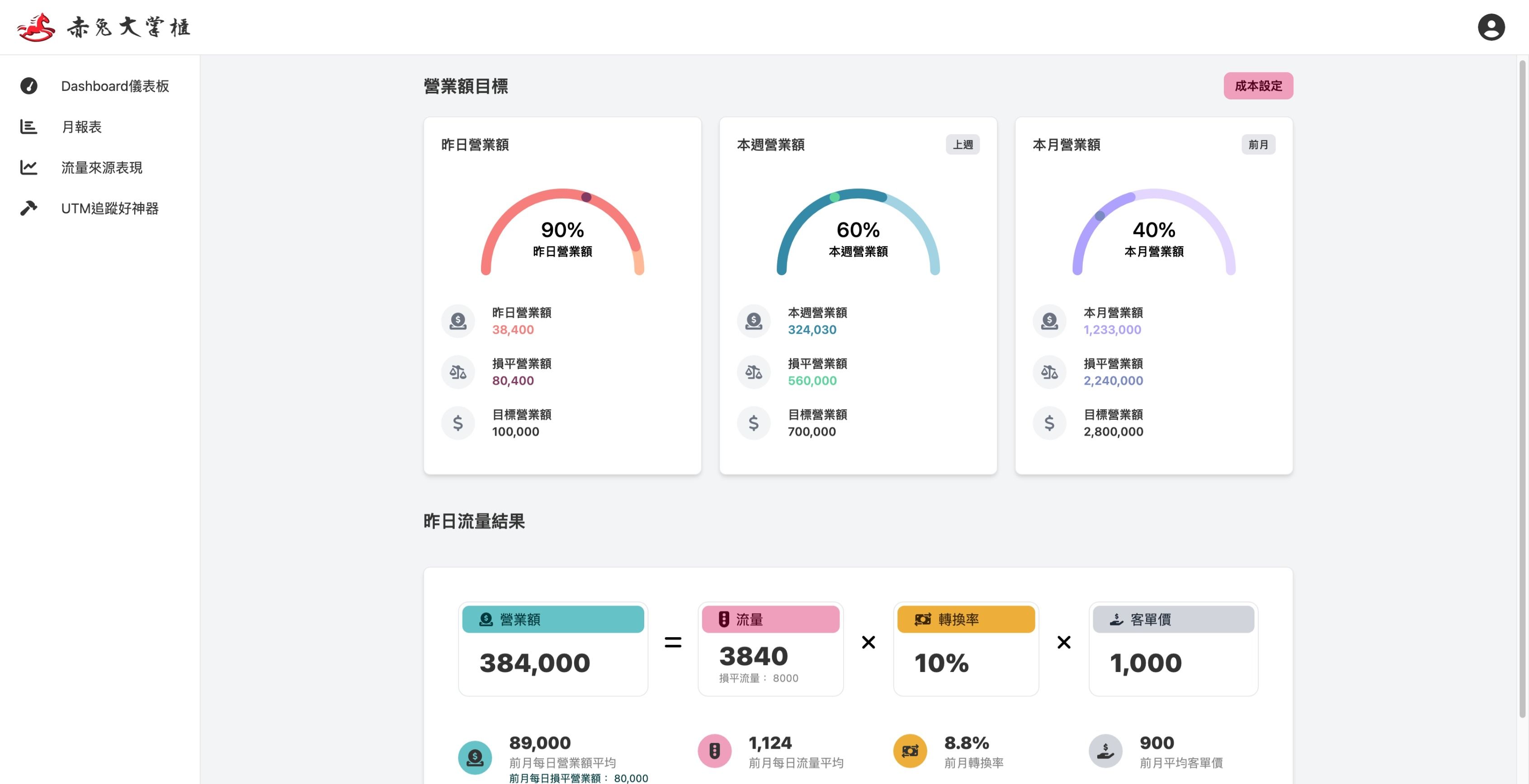Click the dollar icon beside 目標營業額 100,000

[458, 423]
